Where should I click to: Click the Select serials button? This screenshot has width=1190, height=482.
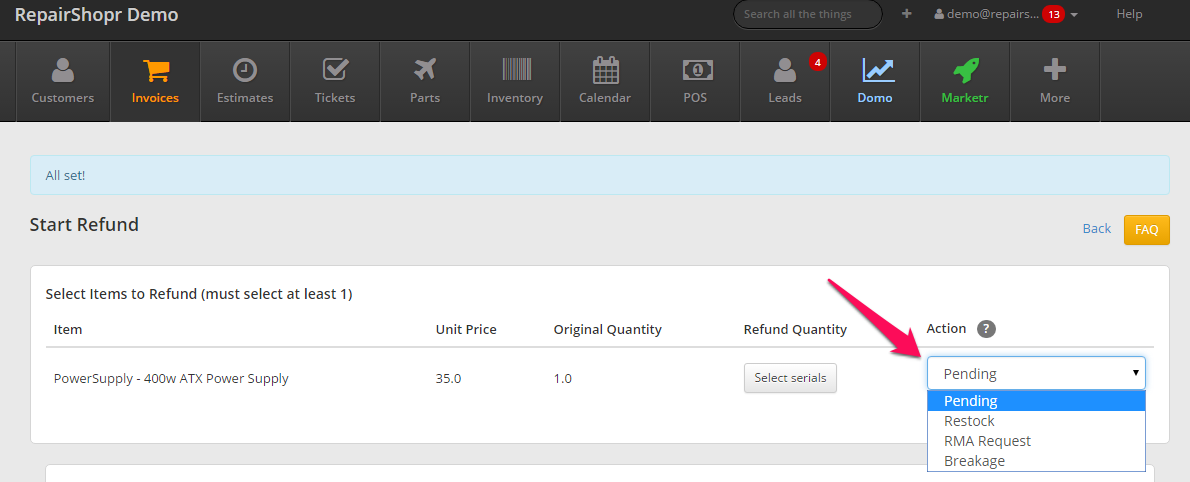tap(790, 378)
